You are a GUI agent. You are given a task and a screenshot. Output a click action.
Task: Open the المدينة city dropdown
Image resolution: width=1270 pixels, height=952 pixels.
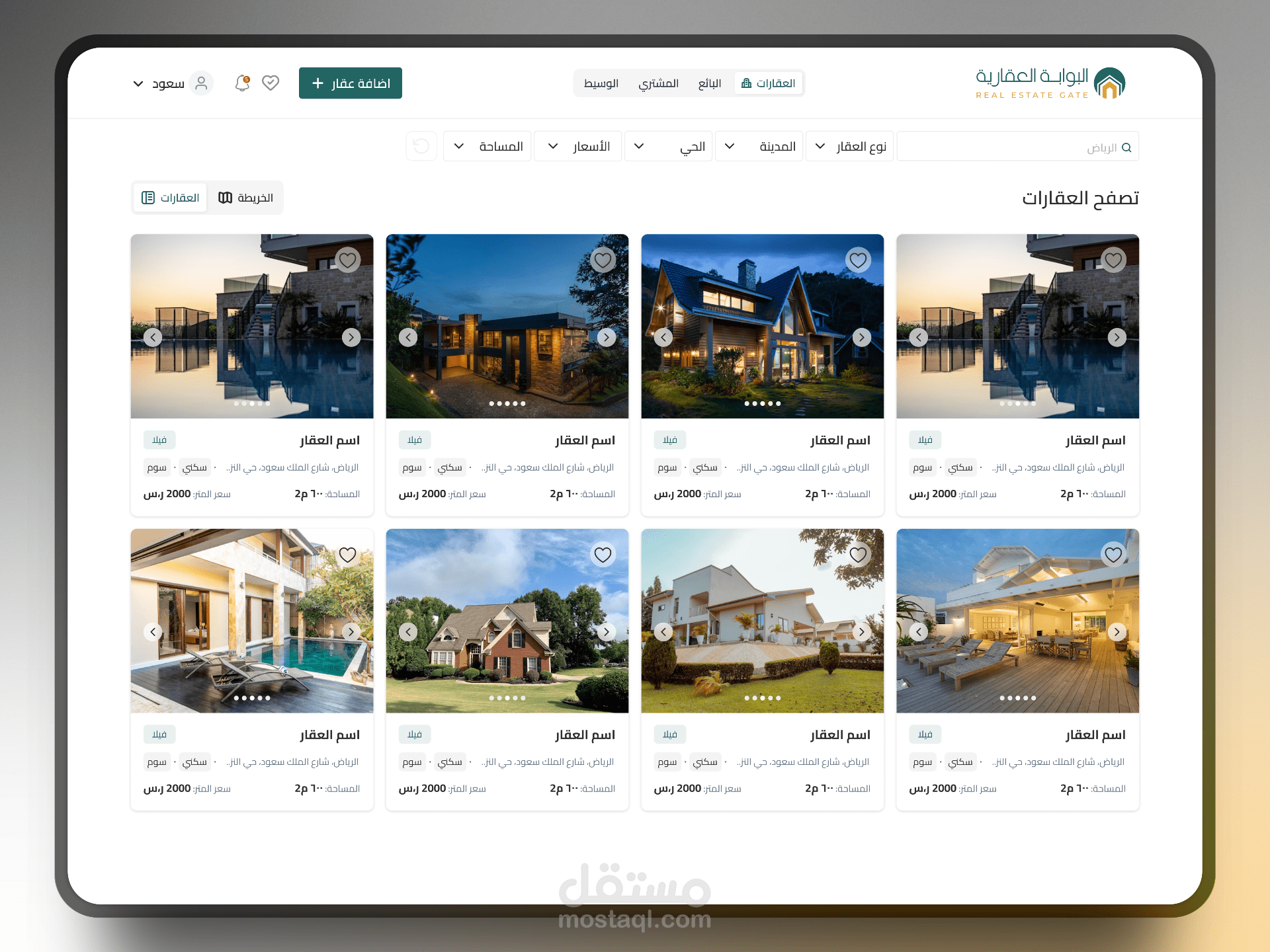[759, 146]
